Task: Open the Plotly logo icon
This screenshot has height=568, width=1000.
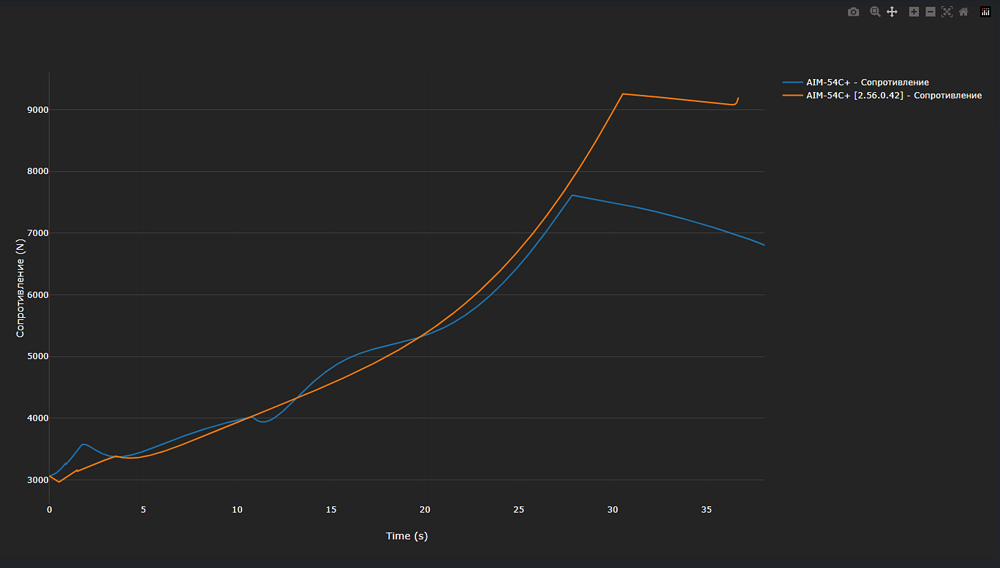Action: [985, 12]
